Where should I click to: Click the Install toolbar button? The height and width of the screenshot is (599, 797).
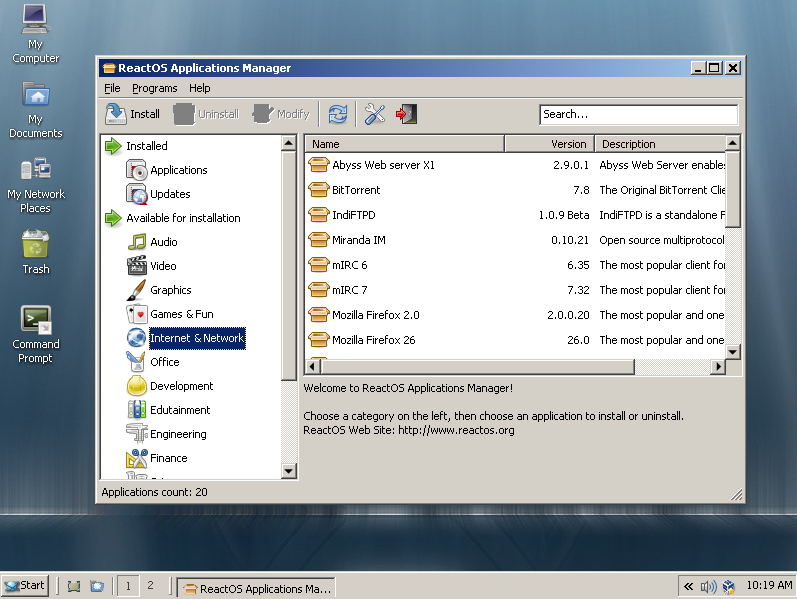(133, 114)
